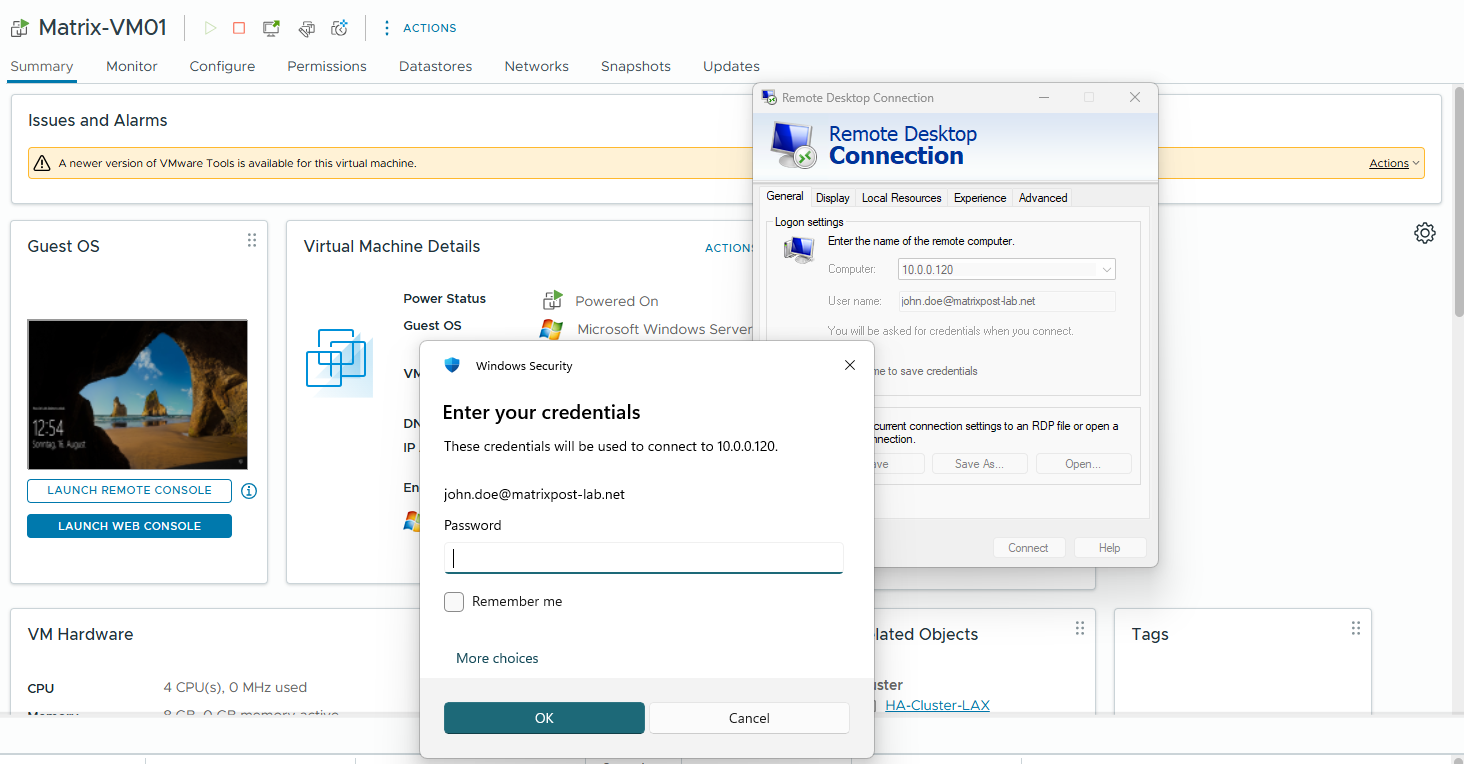Click More choices in credentials dialog
This screenshot has width=1464, height=764.
pos(497,658)
